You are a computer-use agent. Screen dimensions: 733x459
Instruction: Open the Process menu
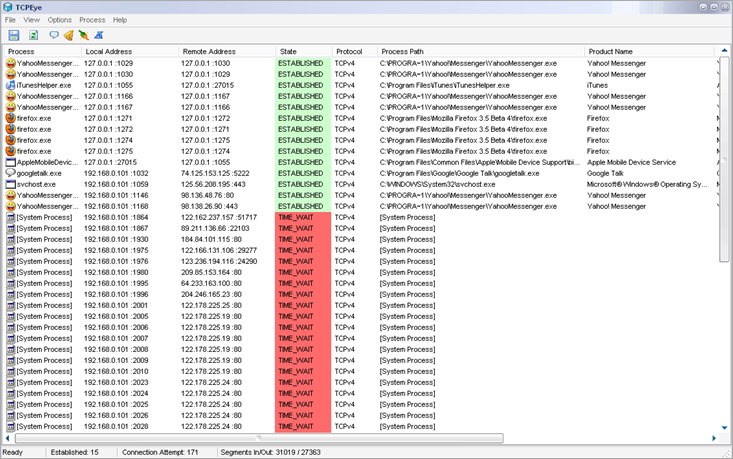92,20
